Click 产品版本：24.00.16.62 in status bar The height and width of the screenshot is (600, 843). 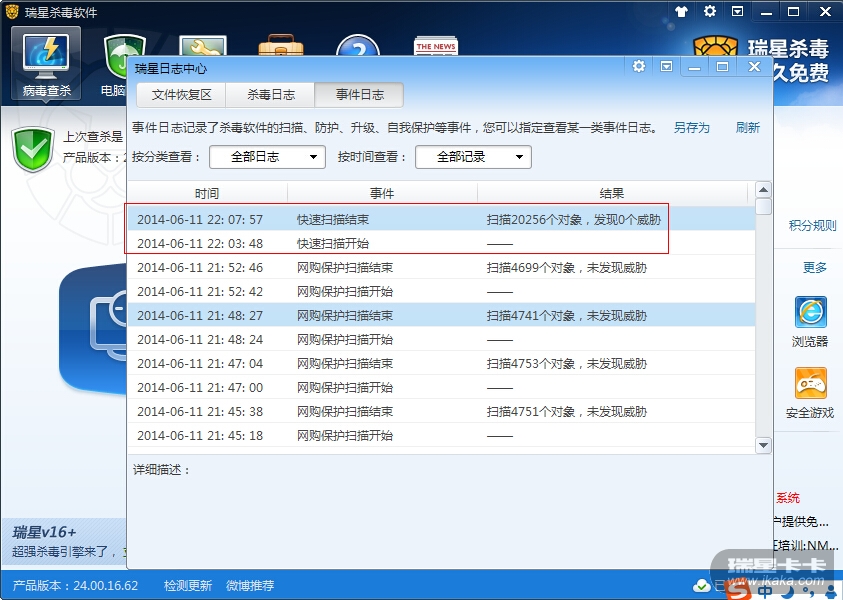coord(75,585)
